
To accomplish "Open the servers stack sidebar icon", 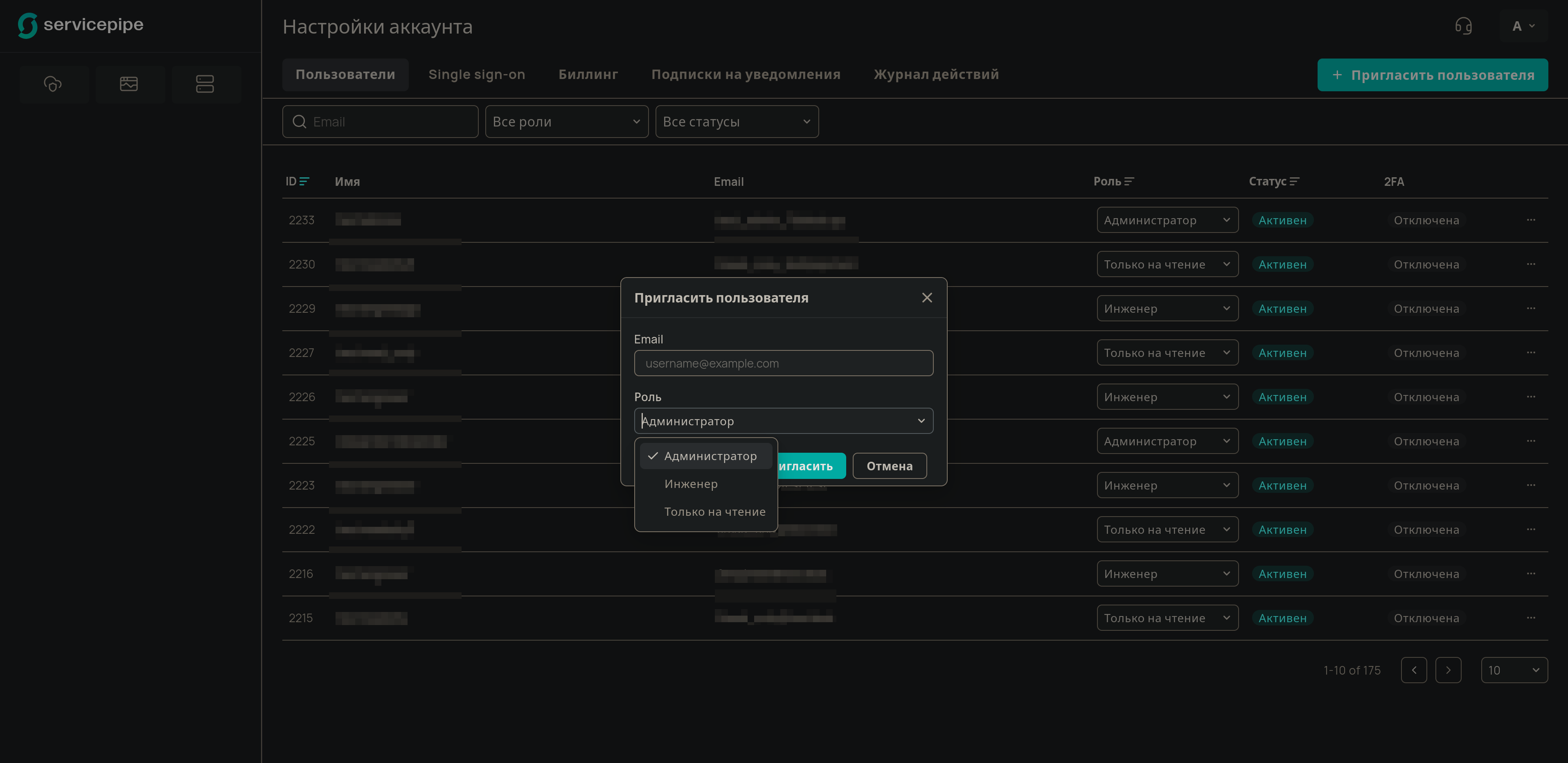I will tap(205, 84).
